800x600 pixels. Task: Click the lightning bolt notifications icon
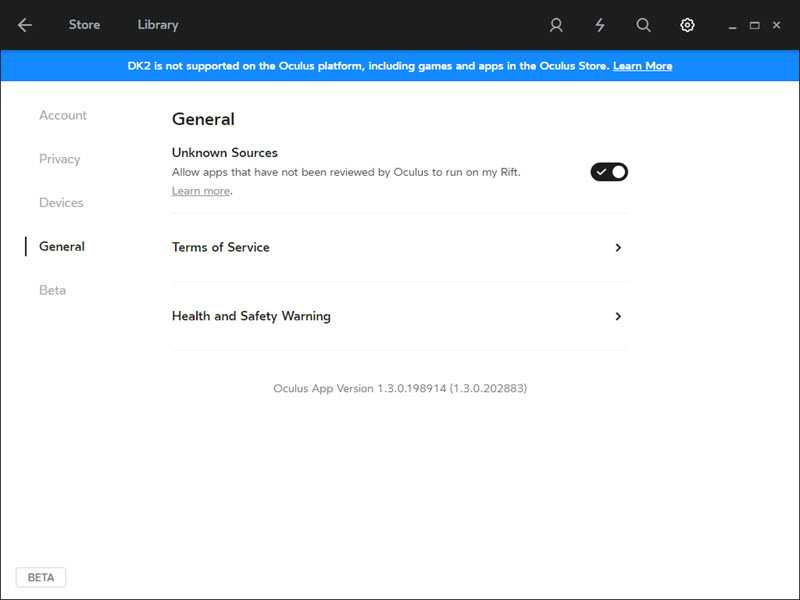click(600, 25)
